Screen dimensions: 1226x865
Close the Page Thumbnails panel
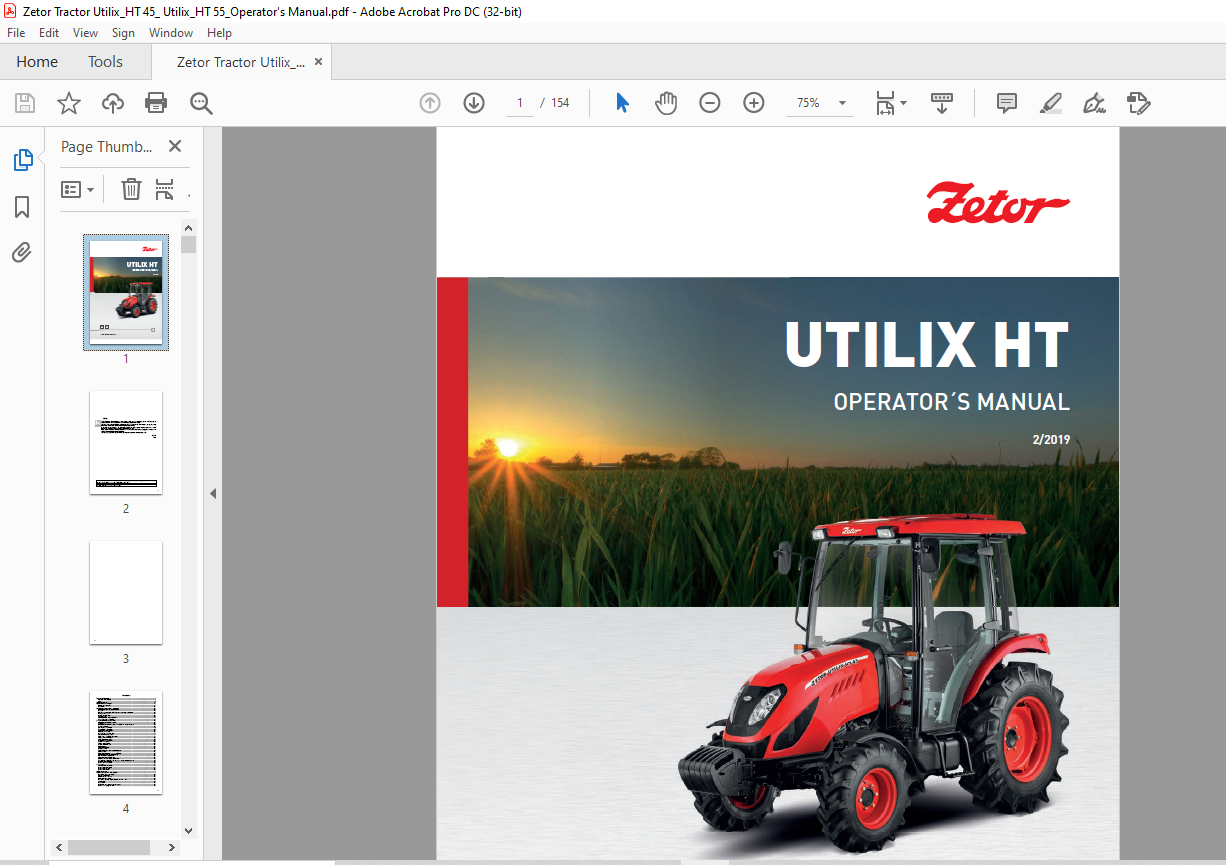175,146
